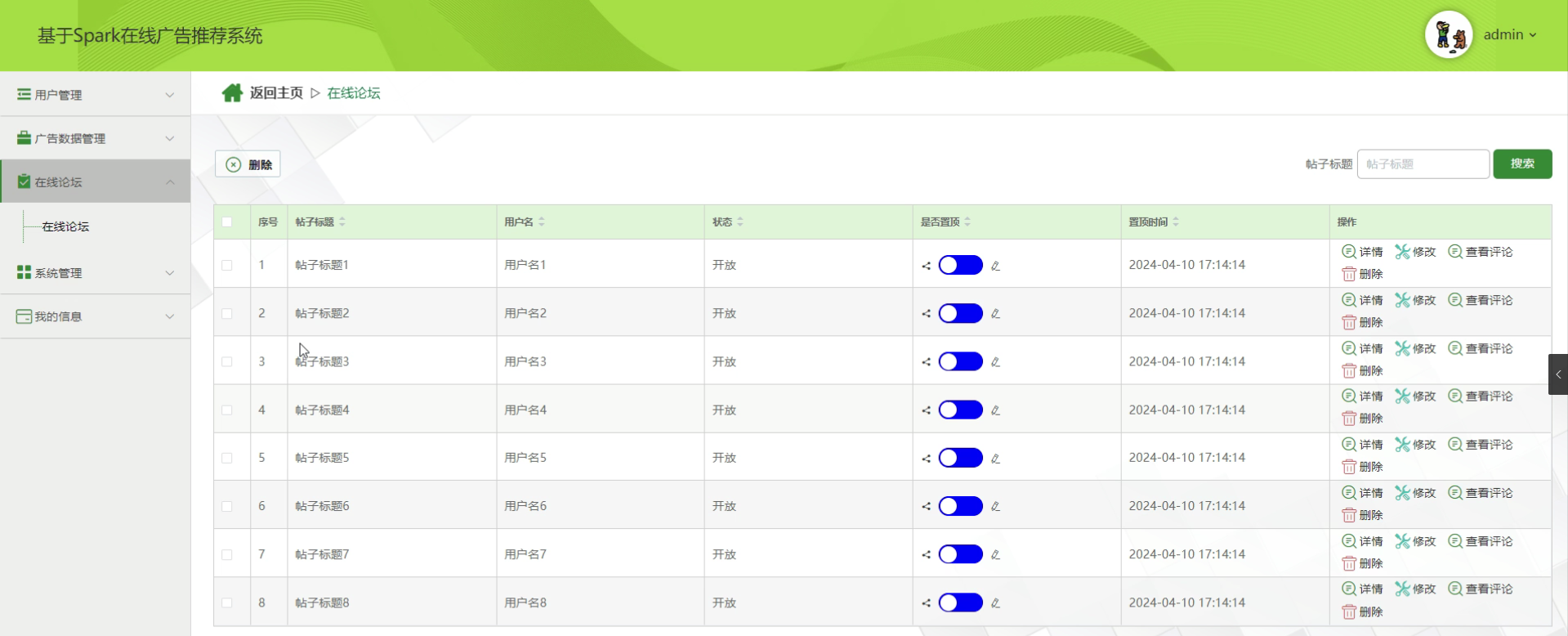Open 详情 for 帖子标题6
This screenshot has width=1568, height=636.
[1362, 493]
